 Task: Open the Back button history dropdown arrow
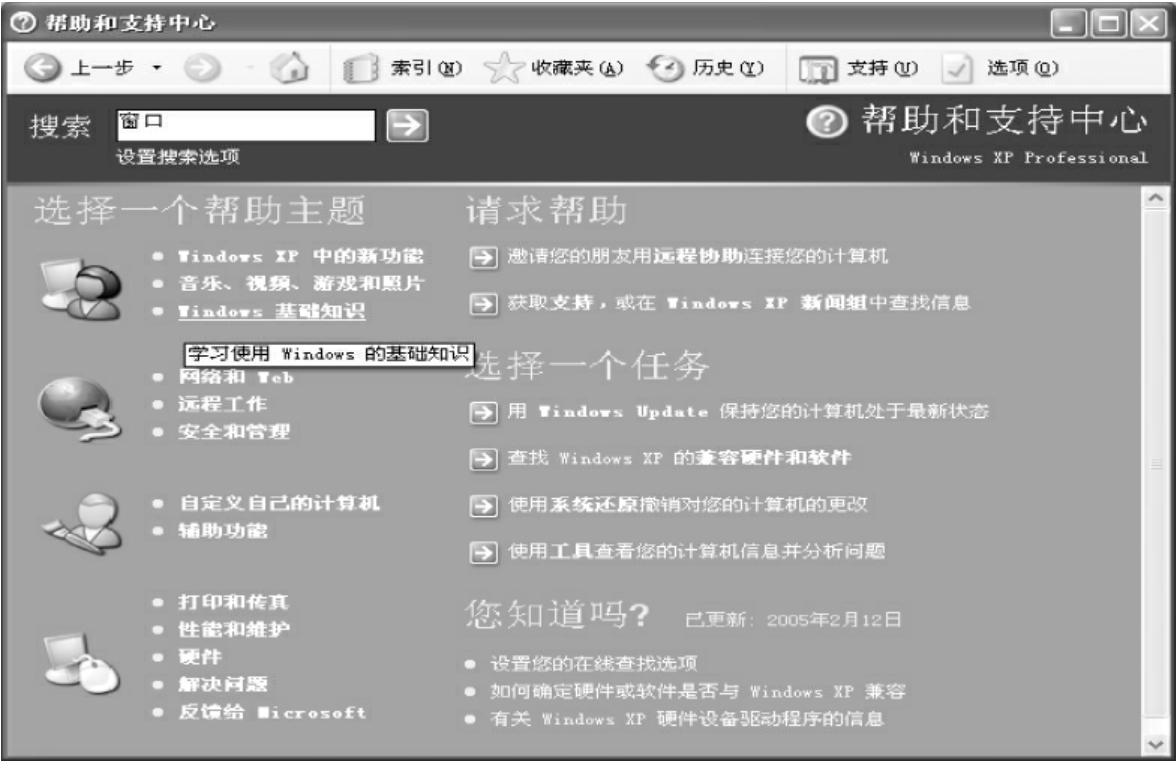point(157,68)
